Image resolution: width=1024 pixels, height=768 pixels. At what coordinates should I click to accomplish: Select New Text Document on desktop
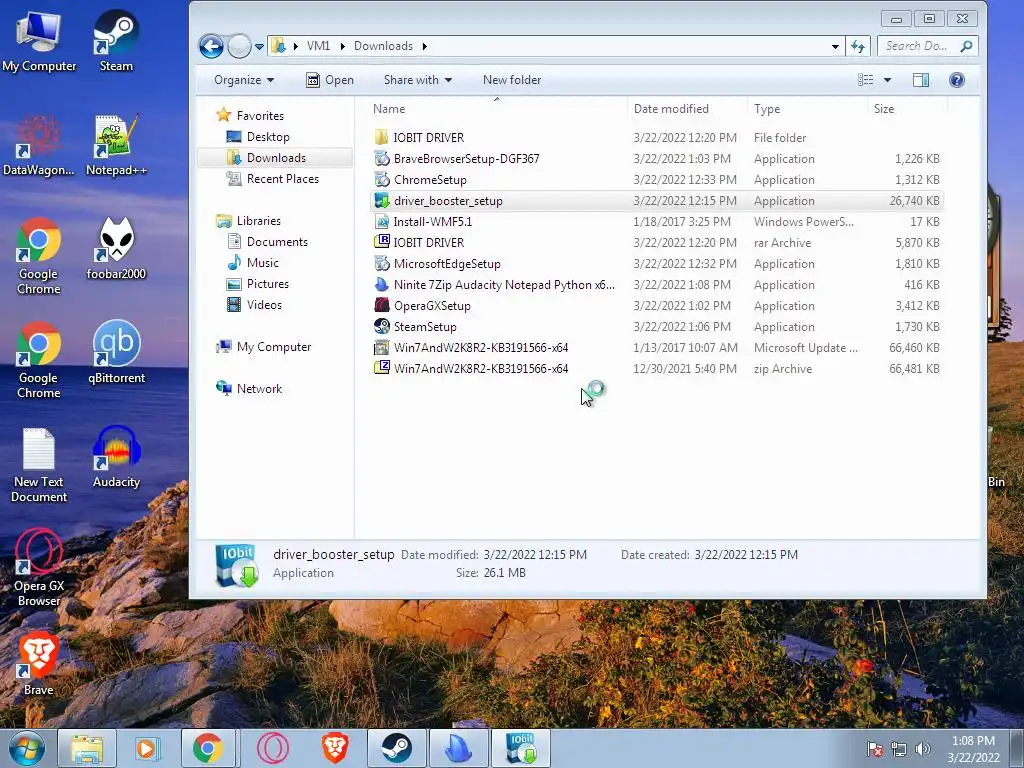39,465
